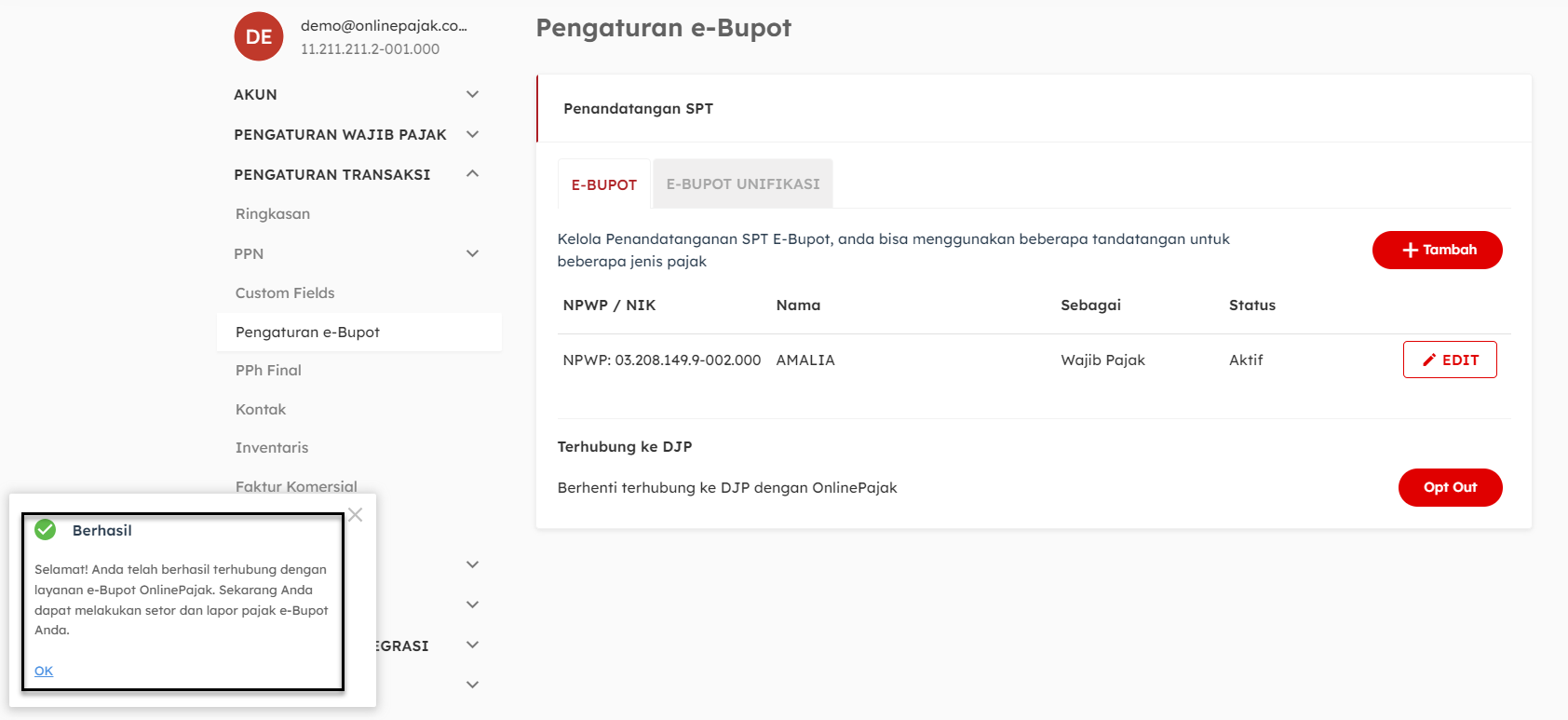Image resolution: width=1568 pixels, height=720 pixels.
Task: Close the Berhasil notification popup
Action: click(356, 515)
